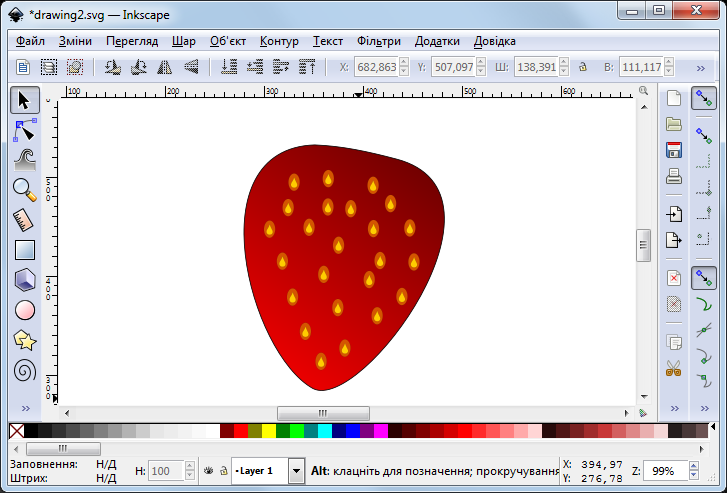The image size is (727, 493).
Task: Activate the Spiral tool
Action: 25,370
